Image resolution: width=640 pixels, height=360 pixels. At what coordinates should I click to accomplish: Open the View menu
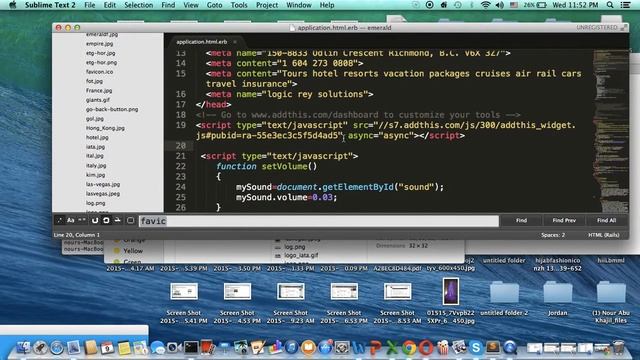pos(191,5)
